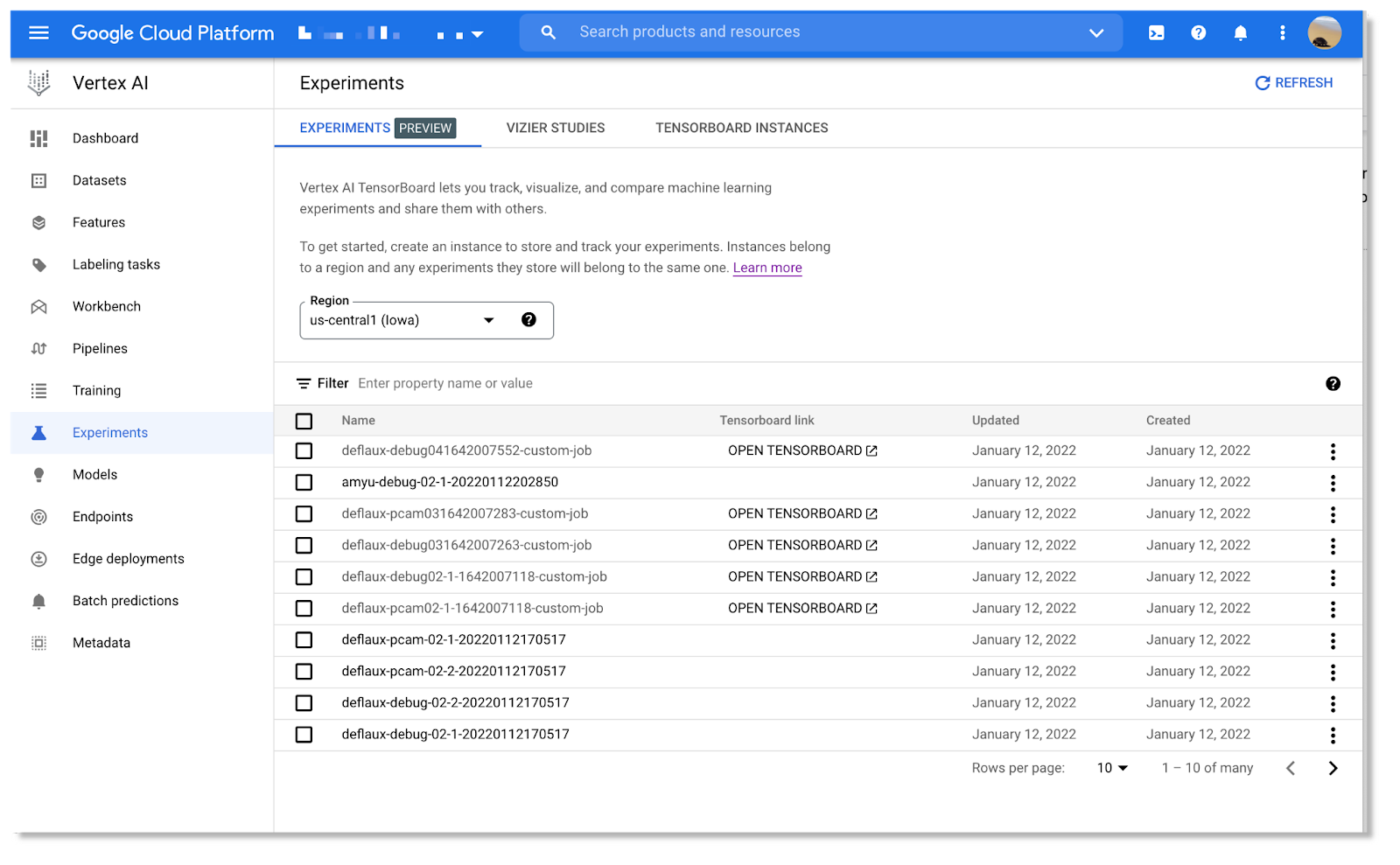Open row menu for deflaux-pcam02-1-1642007118-custom-job

point(1333,609)
